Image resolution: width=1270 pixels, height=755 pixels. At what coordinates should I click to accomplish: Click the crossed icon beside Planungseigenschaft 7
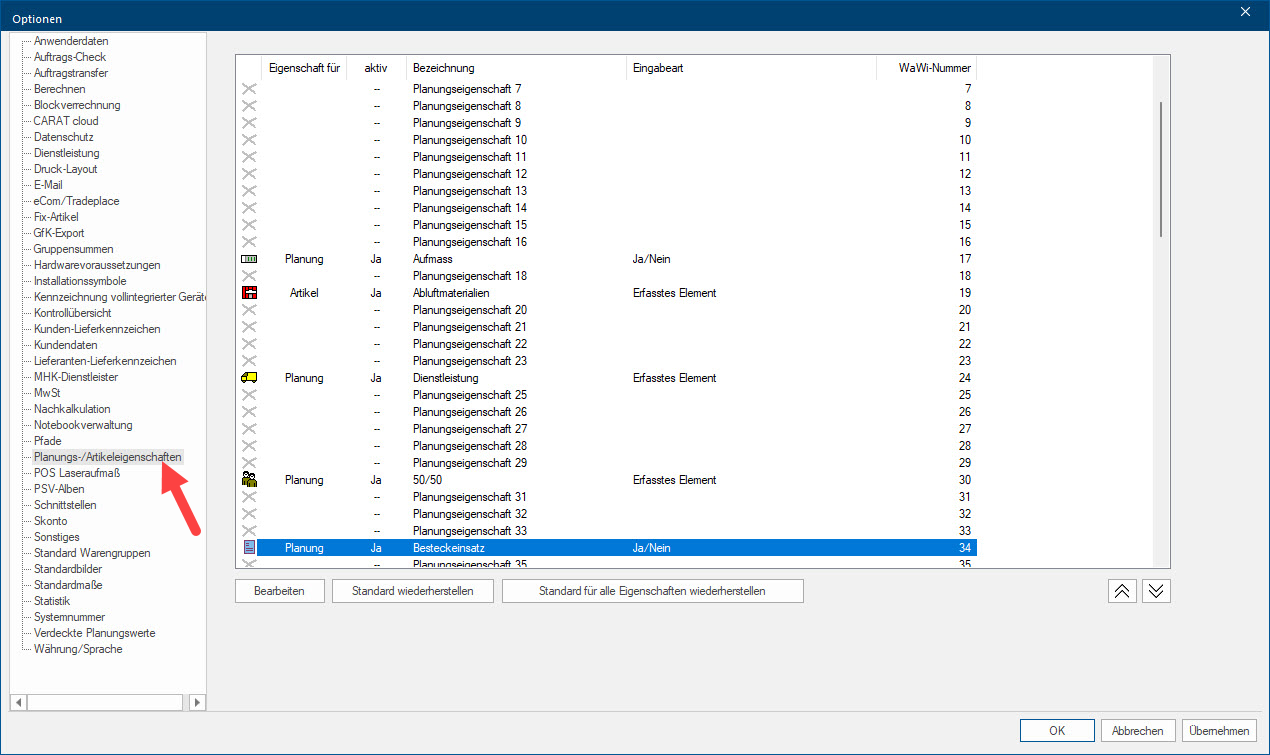249,89
